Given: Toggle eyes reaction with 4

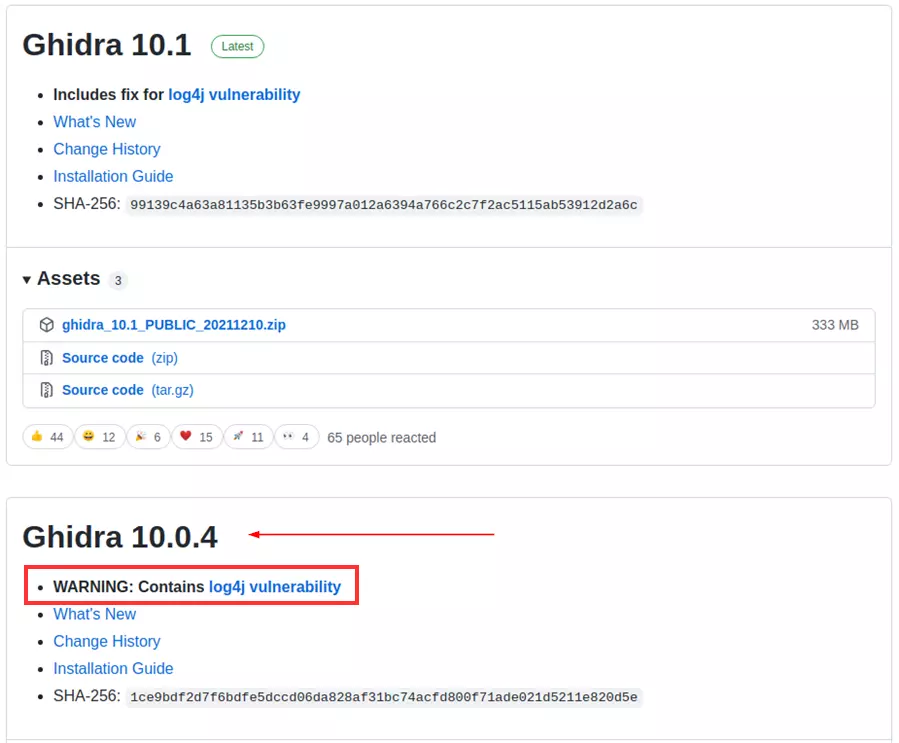Looking at the screenshot, I should 296,437.
